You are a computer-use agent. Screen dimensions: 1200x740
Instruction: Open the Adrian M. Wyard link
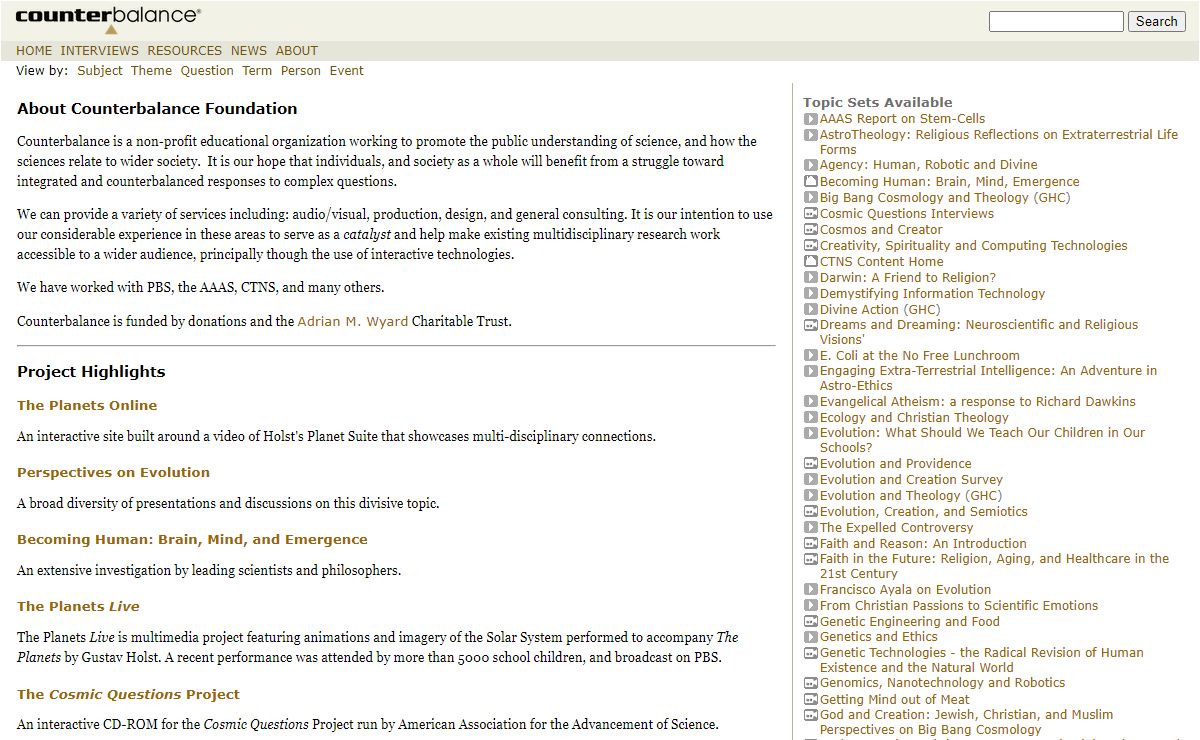(353, 322)
